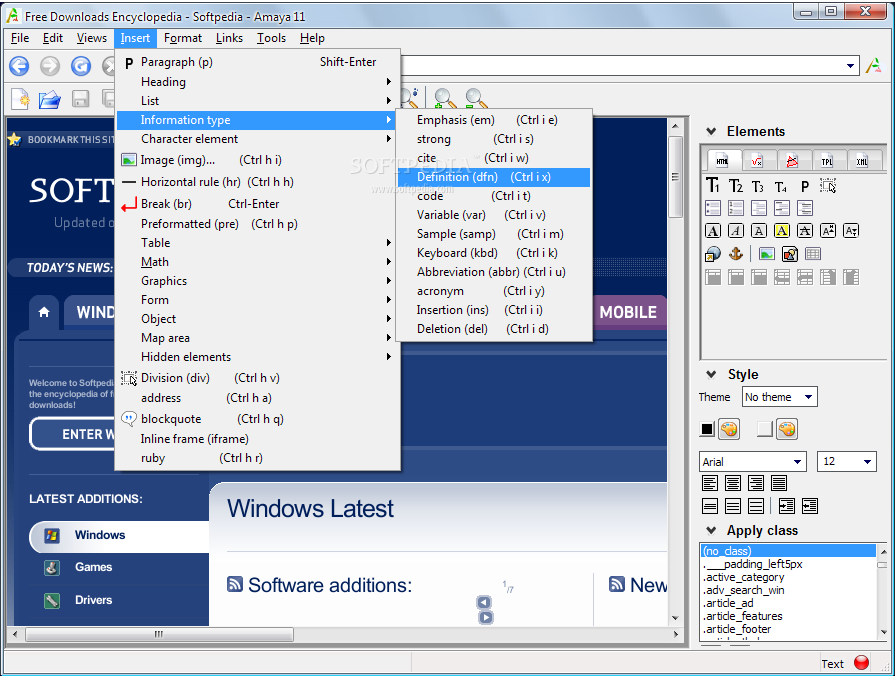Click the Reload page icon
Screen dimensions: 895x676
[x=80, y=66]
